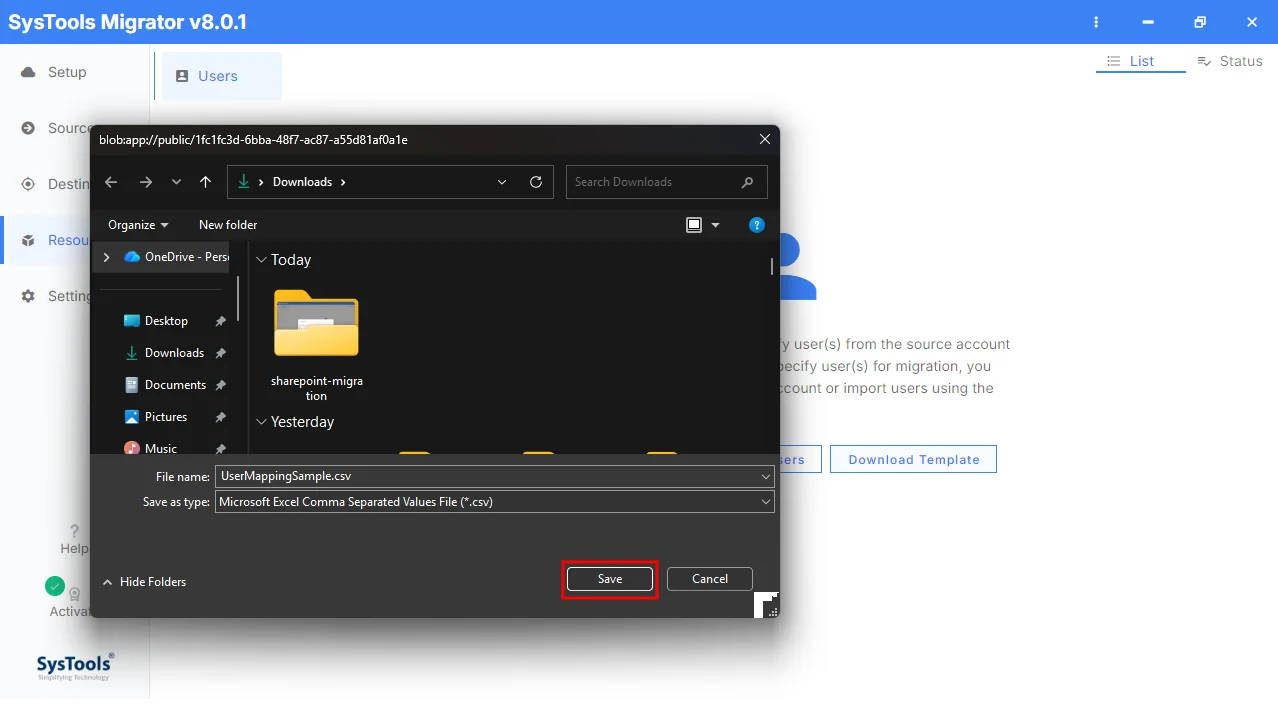Screen dimensions: 1278x717
Task: Select OneDrive - Personal in the tree
Action: (x=176, y=257)
